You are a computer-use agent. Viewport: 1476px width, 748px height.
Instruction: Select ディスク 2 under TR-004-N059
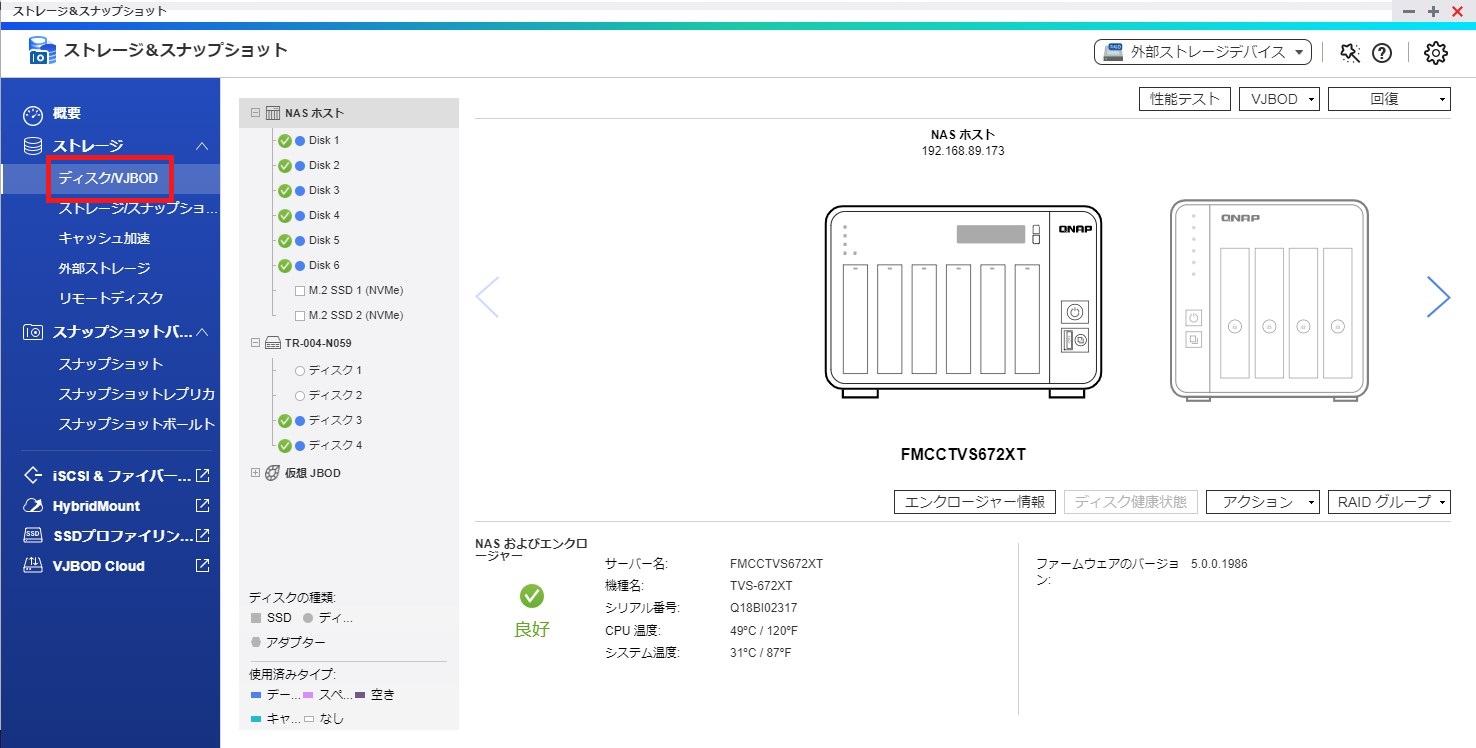coord(335,395)
